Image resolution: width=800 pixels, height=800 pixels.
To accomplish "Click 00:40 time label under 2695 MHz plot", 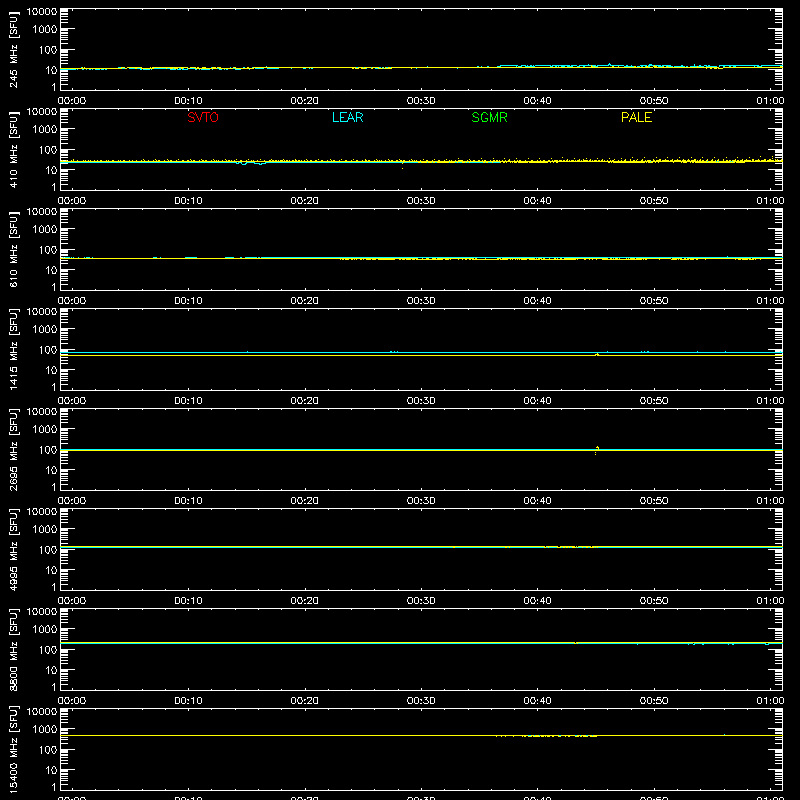I will 537,501.
